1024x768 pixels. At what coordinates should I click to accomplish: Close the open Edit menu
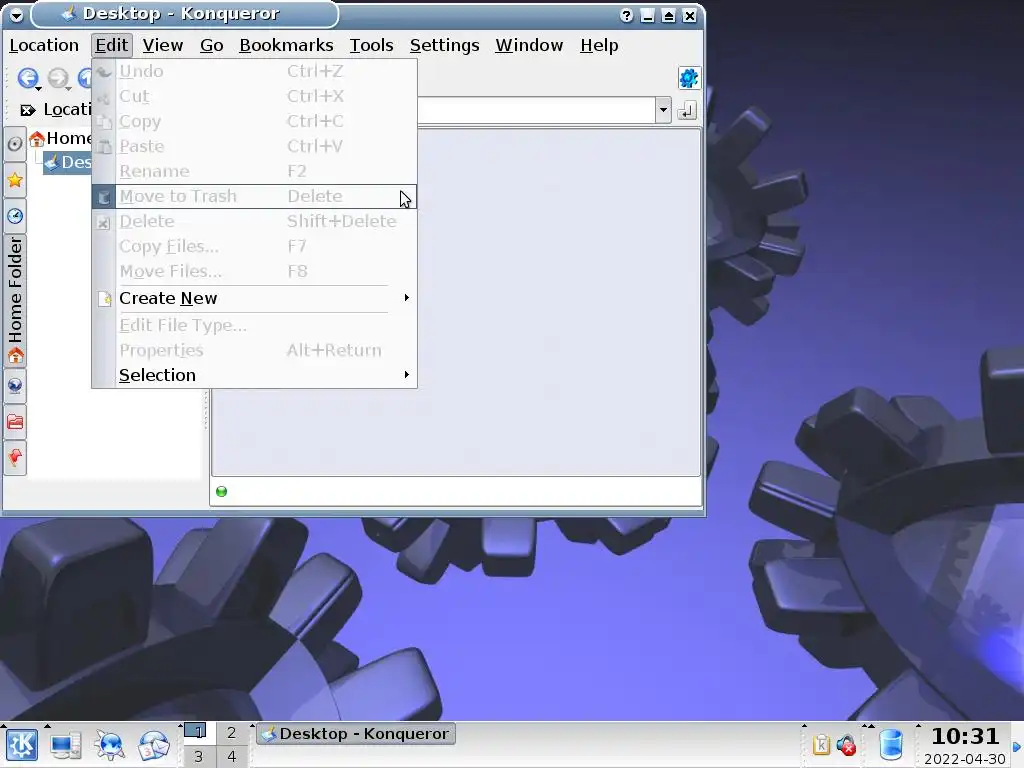click(x=111, y=45)
